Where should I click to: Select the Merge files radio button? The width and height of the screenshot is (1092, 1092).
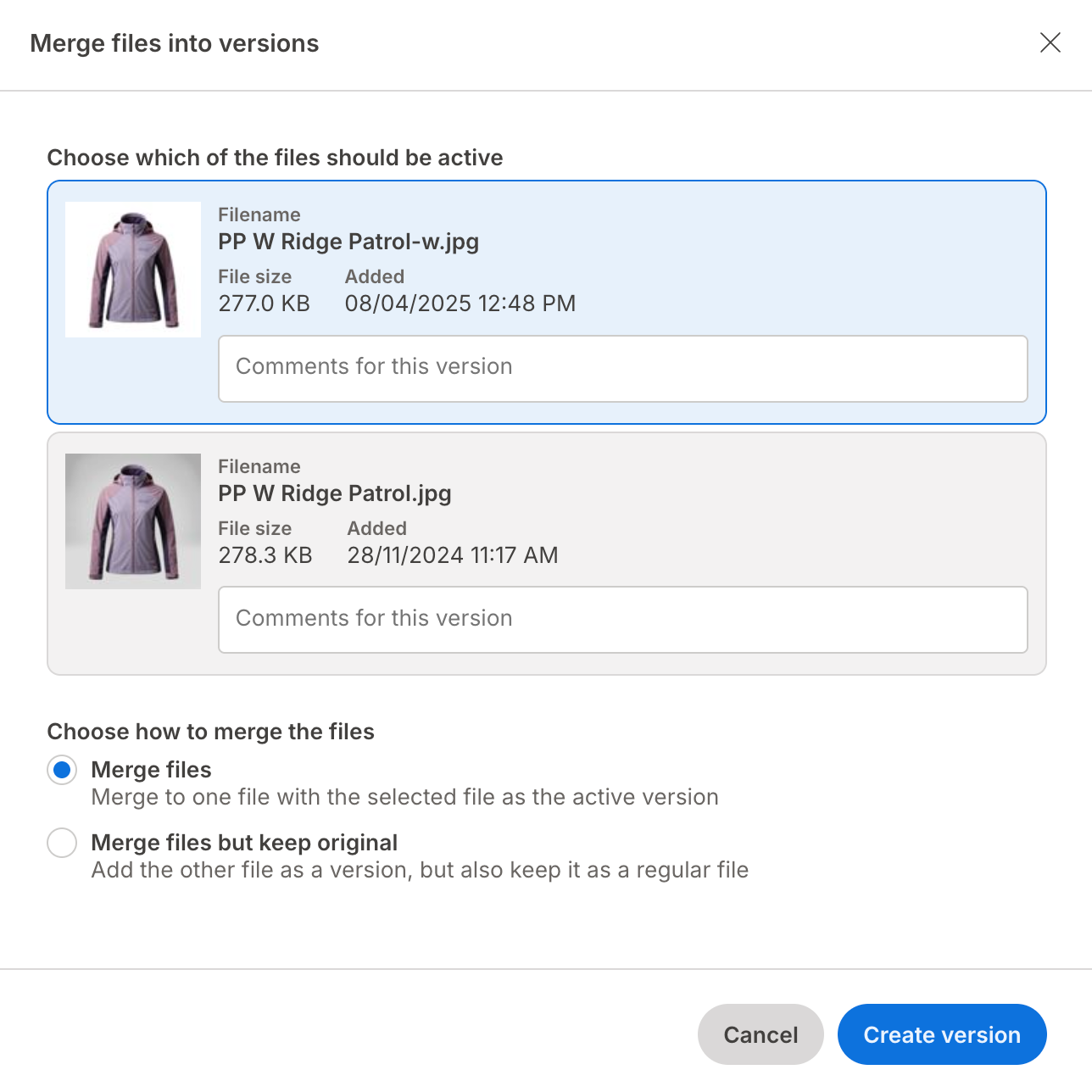point(62,770)
